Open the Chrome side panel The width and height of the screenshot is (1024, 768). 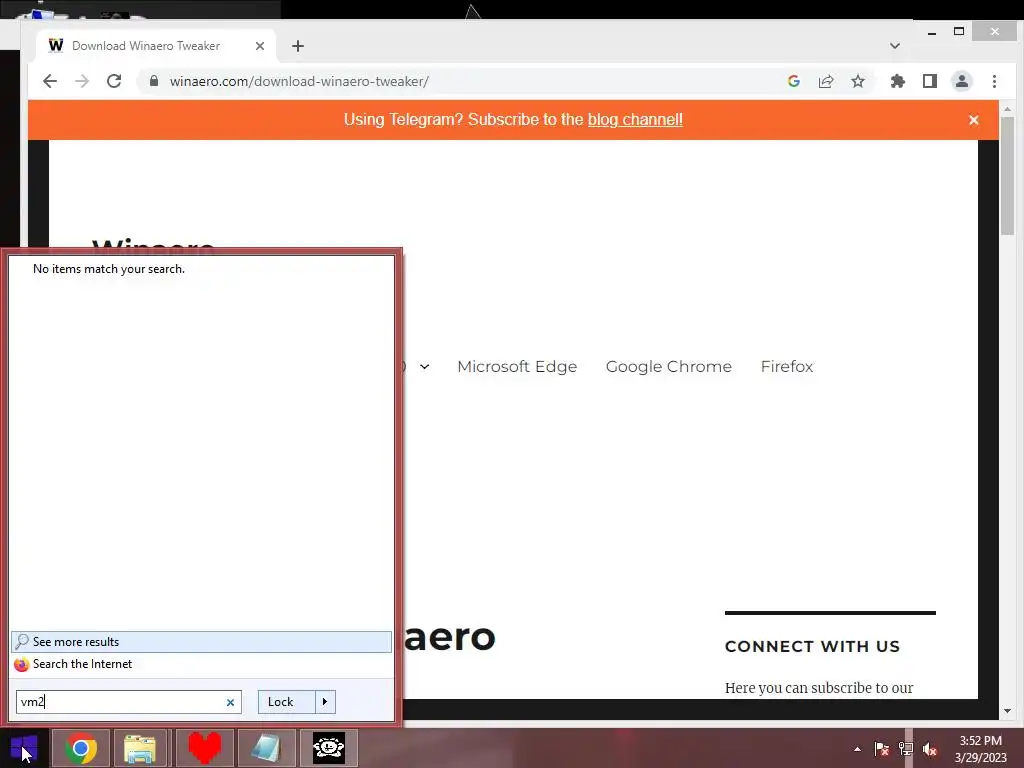929,81
